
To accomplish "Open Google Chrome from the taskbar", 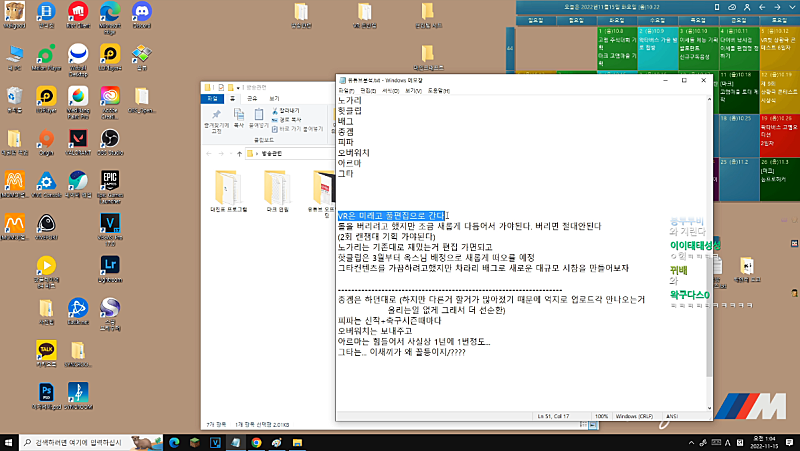I will point(256,442).
